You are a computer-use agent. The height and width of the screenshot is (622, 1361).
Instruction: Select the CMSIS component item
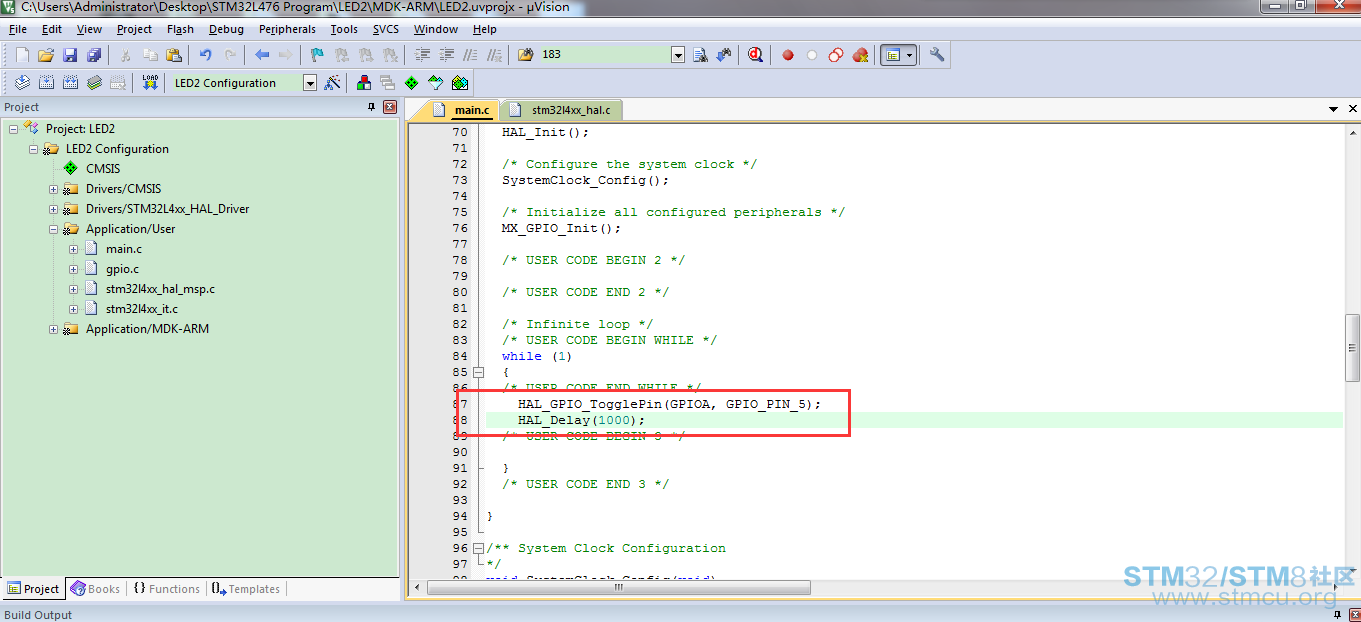103,169
